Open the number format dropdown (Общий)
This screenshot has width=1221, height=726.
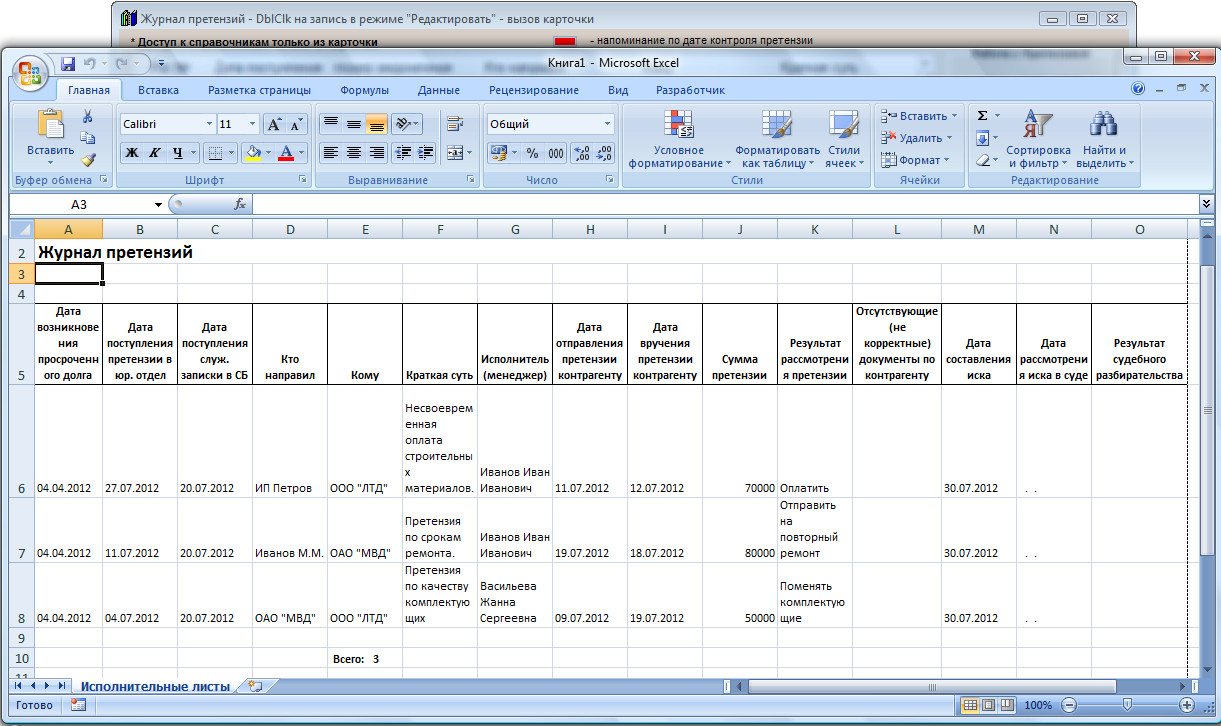607,125
